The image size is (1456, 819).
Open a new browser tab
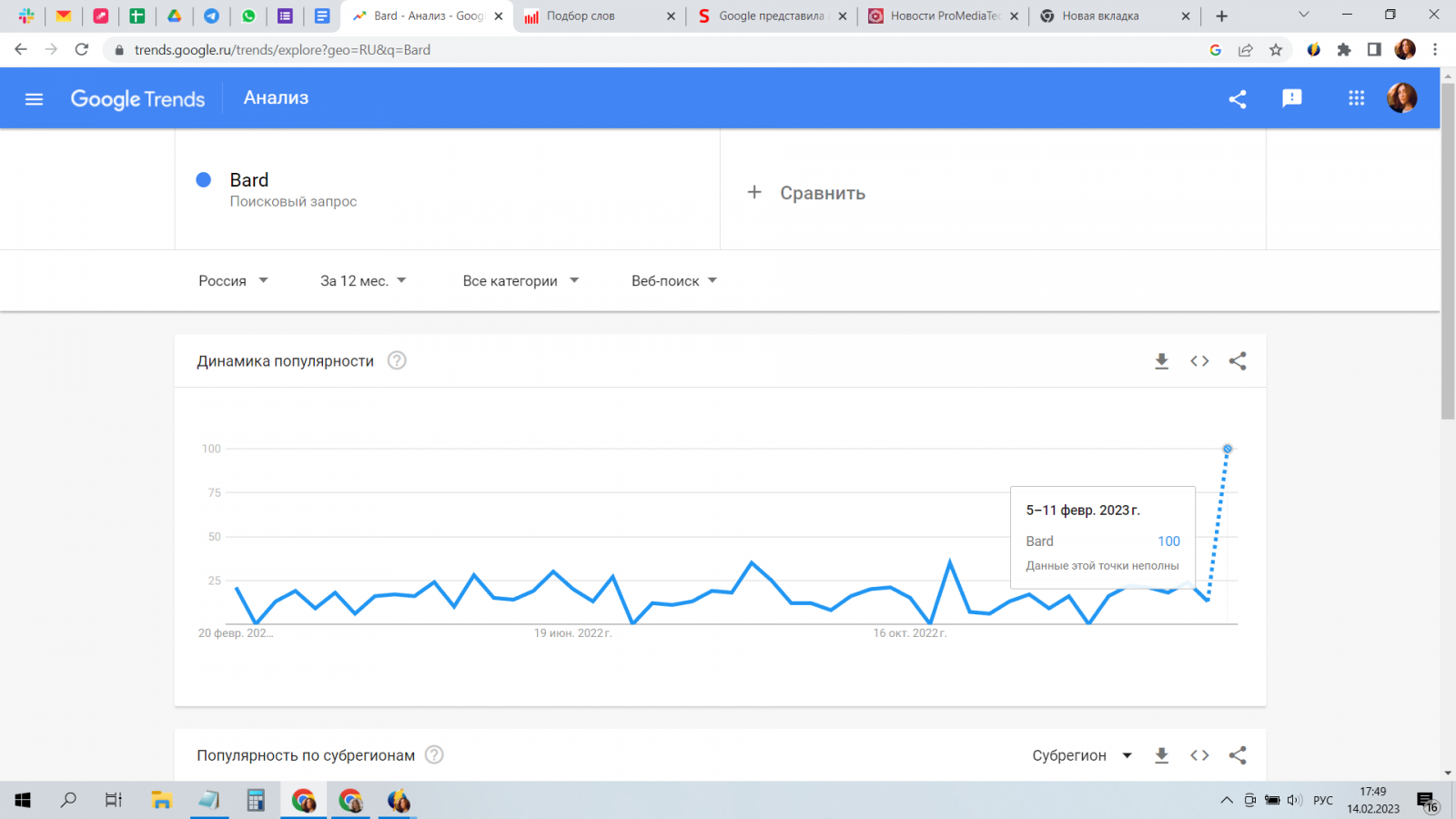click(x=1221, y=15)
